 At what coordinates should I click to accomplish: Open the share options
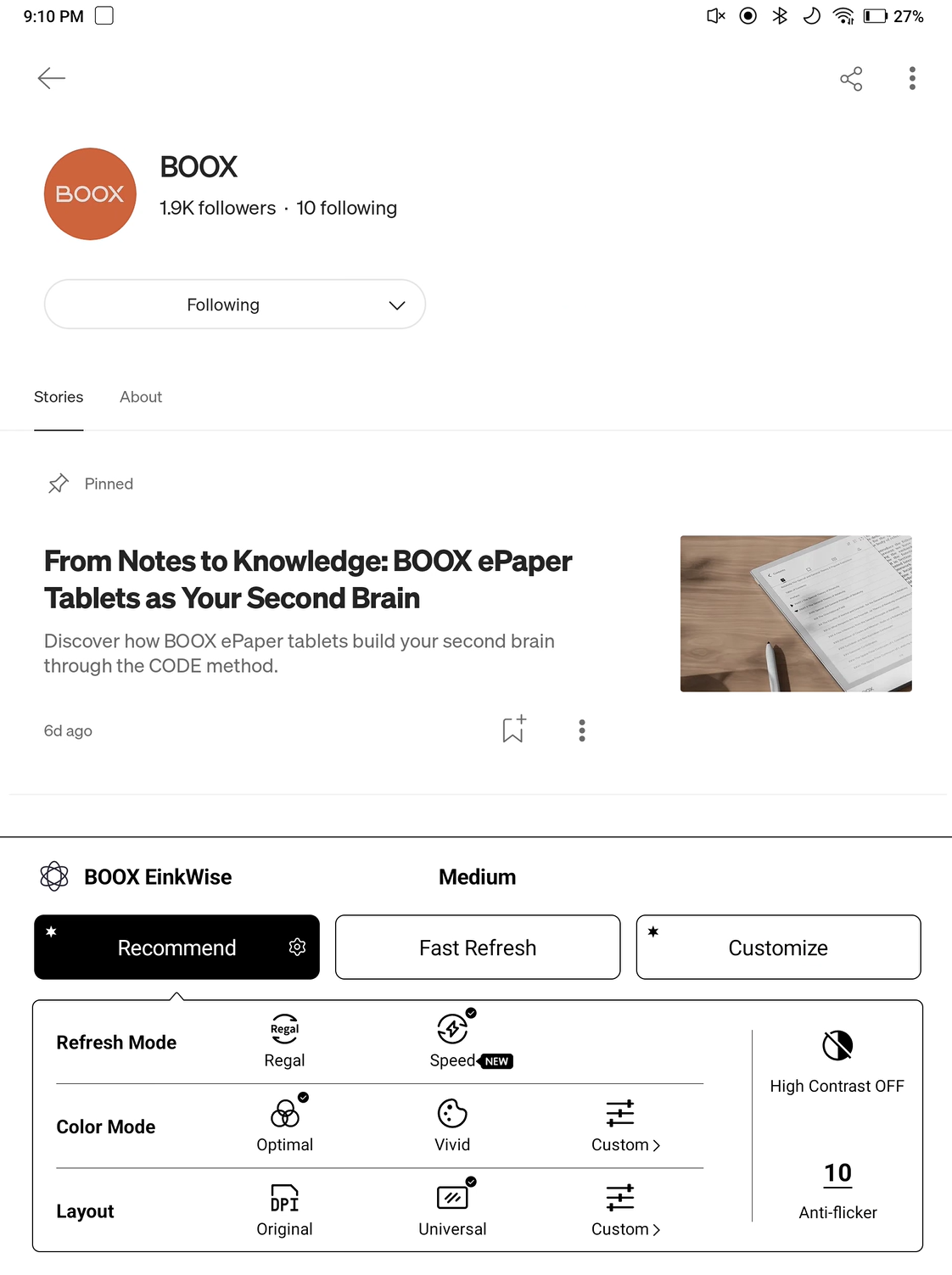point(850,78)
